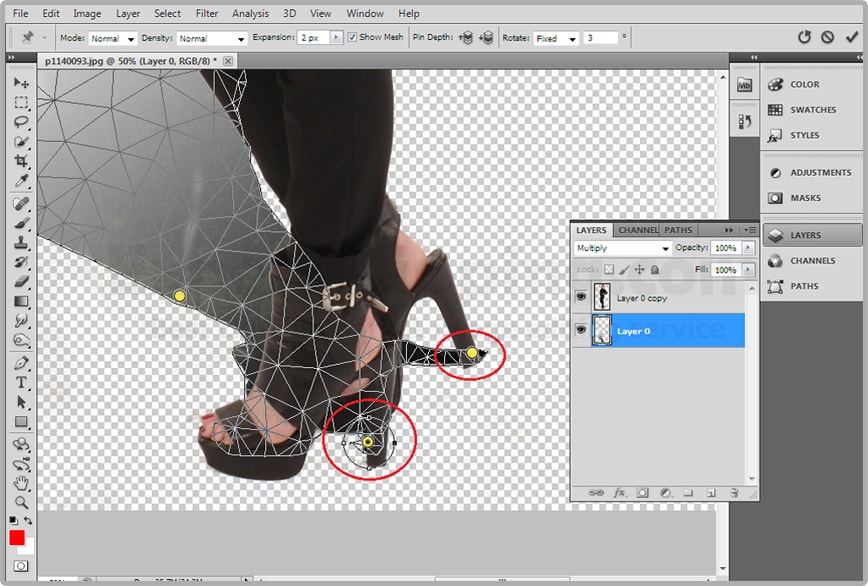Commit the puppet warp with the checkmark
The height and width of the screenshot is (586, 868).
pos(851,37)
